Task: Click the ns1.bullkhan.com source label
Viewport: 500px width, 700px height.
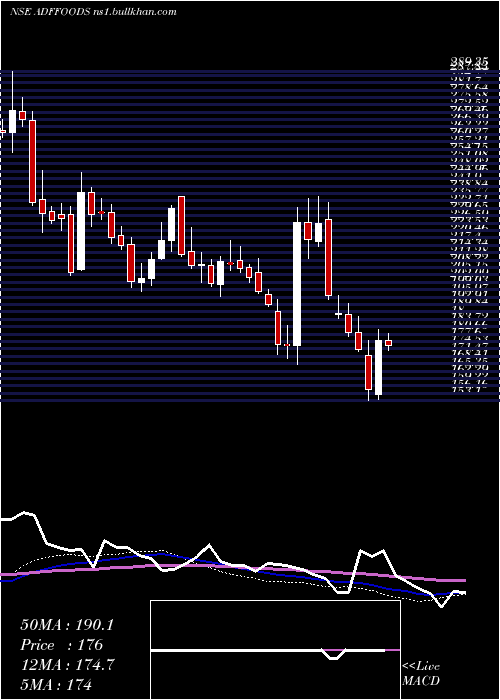Action: tap(135, 12)
